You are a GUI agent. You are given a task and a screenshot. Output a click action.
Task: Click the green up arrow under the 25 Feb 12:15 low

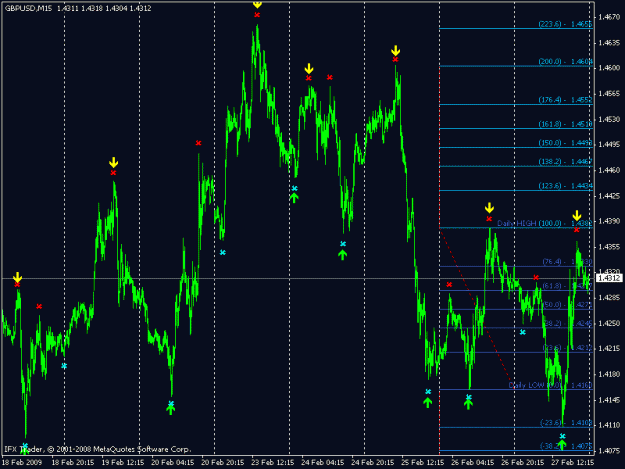tap(428, 402)
